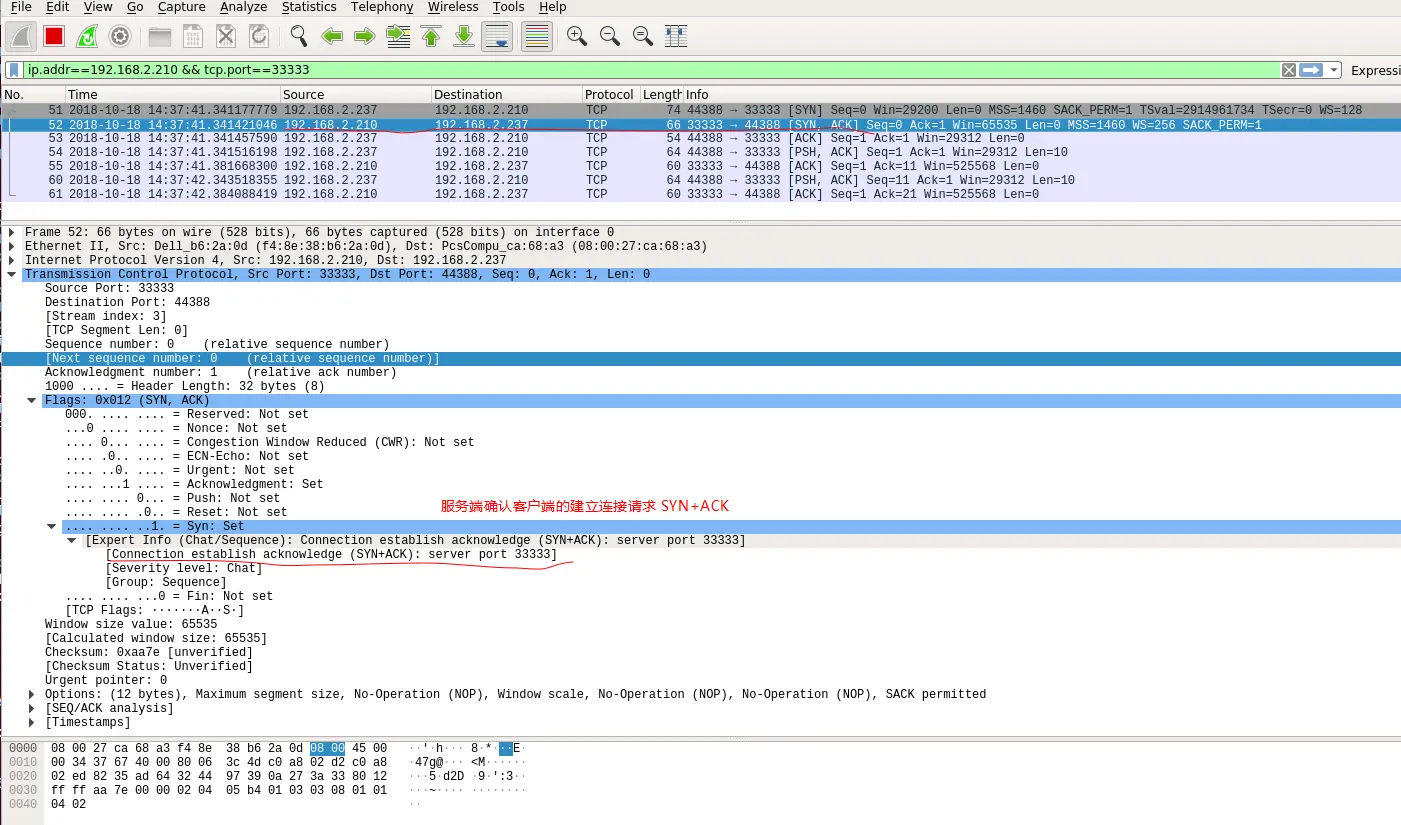This screenshot has height=825, width=1401.
Task: Zoom out on the packet text
Action: pyautogui.click(x=610, y=37)
